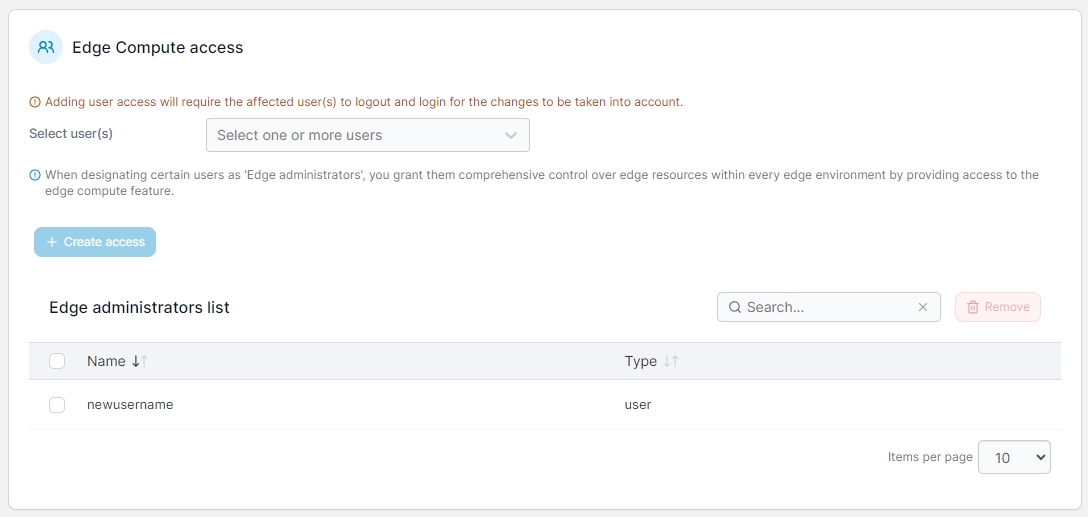1088x517 pixels.
Task: Click the orange warning icon beside logout notice
Action: pos(35,102)
